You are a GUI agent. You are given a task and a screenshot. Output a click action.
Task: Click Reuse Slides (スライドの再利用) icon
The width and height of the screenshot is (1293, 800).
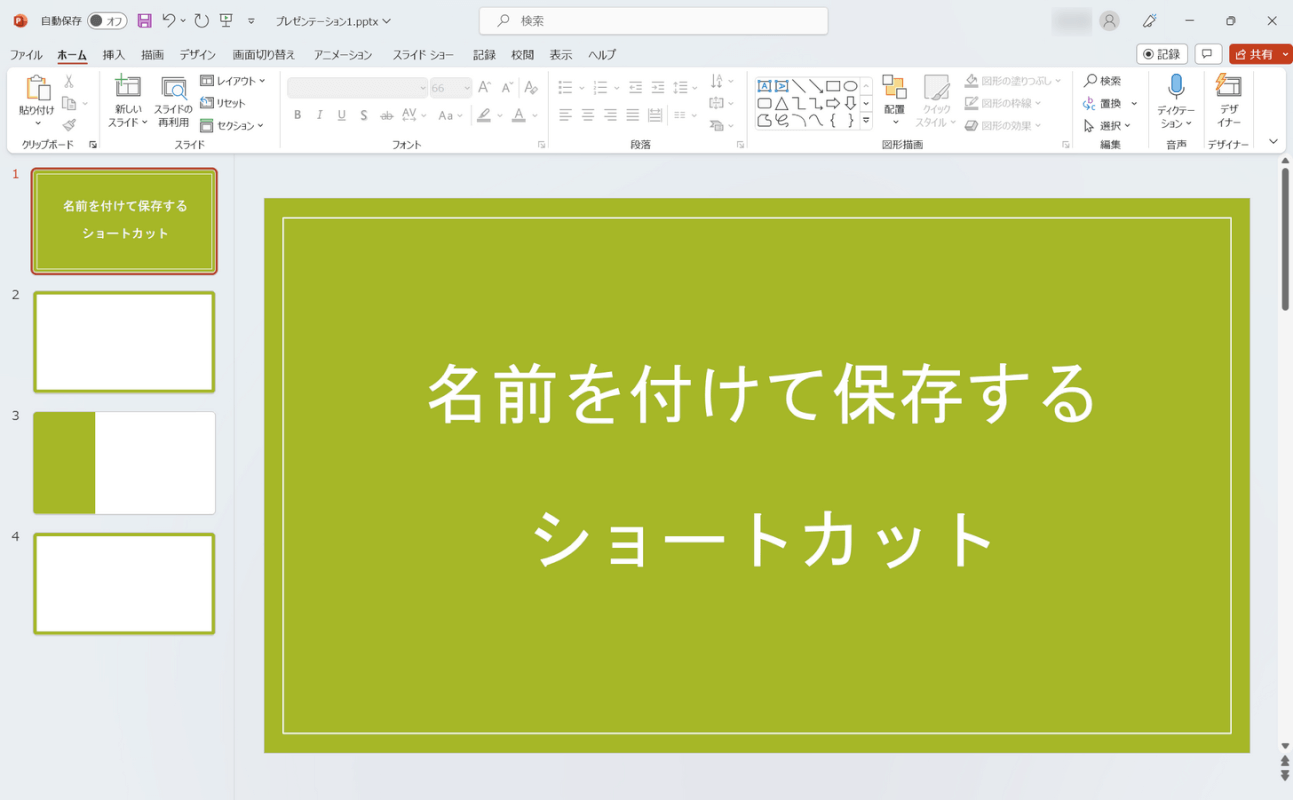[173, 88]
